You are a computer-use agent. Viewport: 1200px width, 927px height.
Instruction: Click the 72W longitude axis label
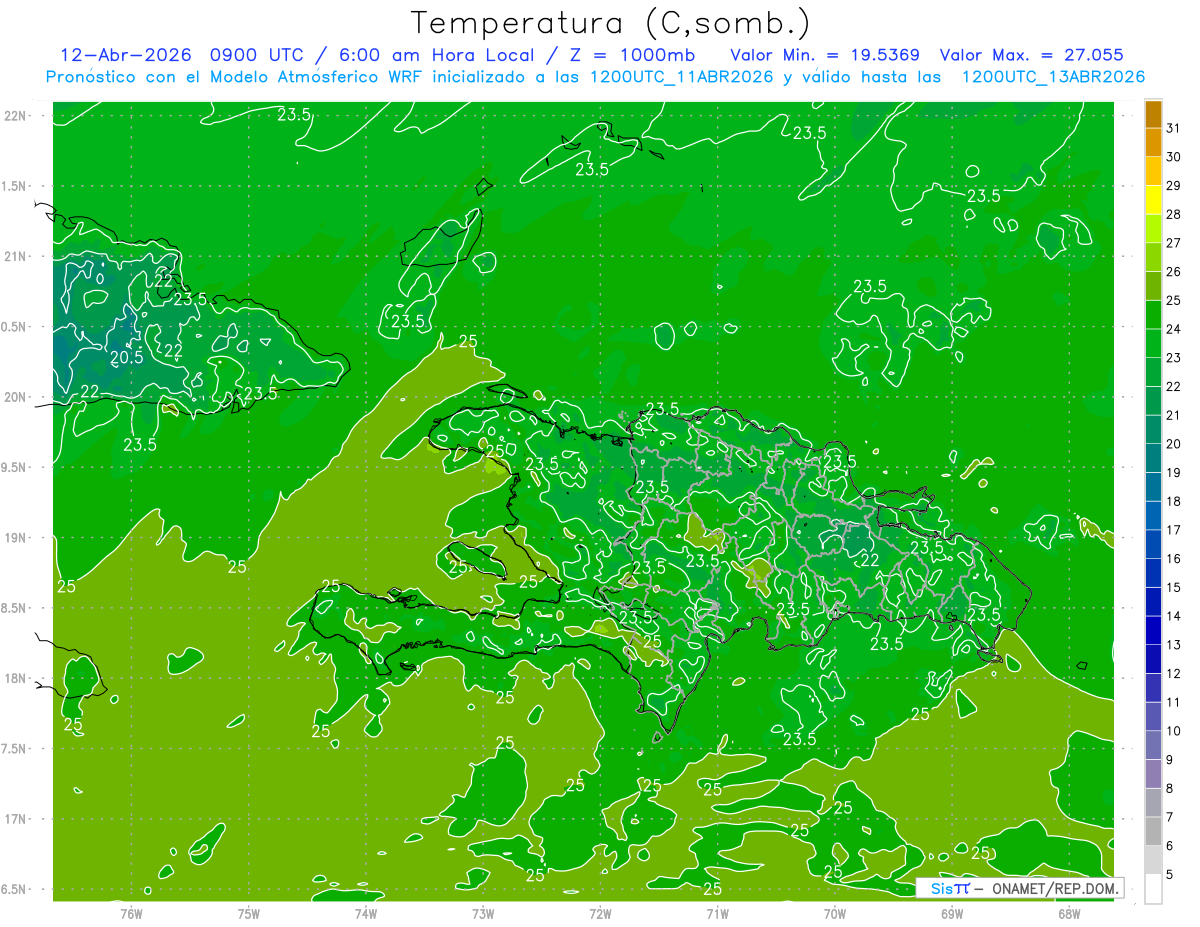point(600,914)
